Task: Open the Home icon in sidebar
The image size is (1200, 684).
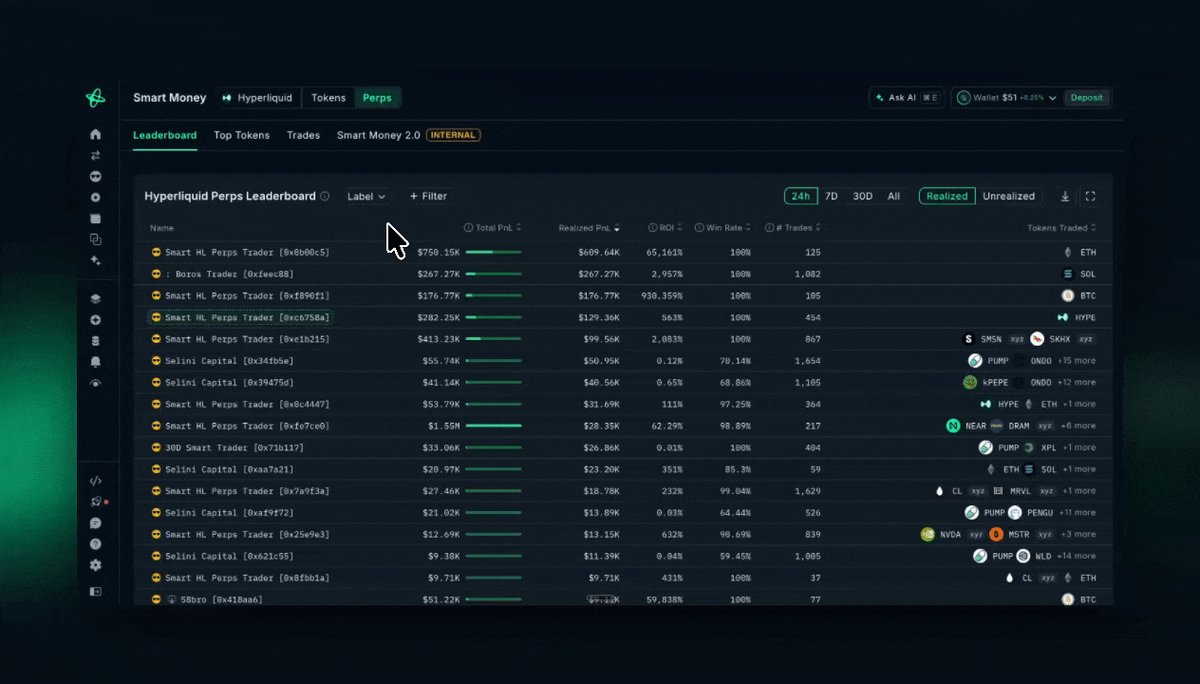Action: click(x=96, y=134)
